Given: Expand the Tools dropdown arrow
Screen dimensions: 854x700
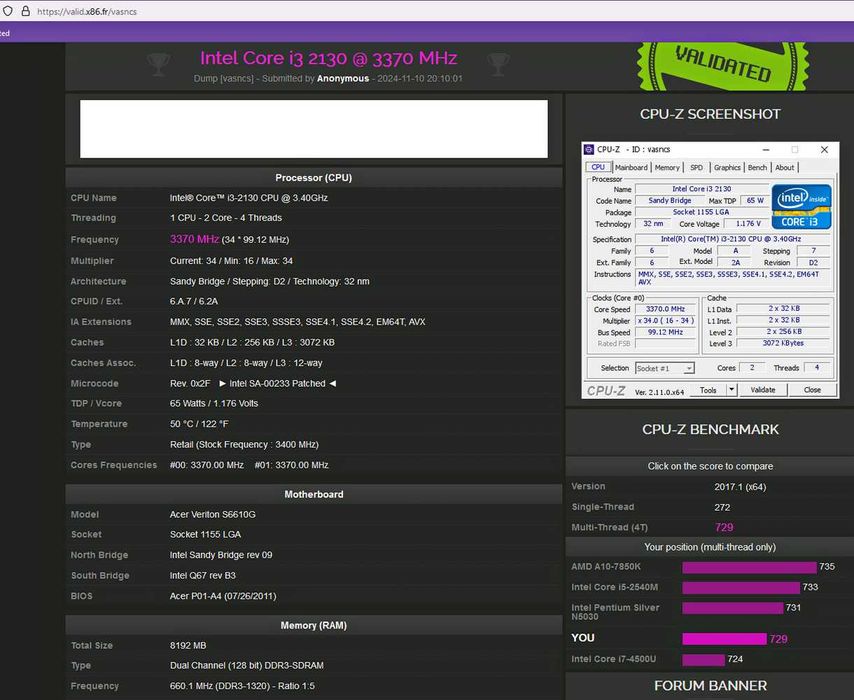Looking at the screenshot, I should pyautogui.click(x=732, y=390).
